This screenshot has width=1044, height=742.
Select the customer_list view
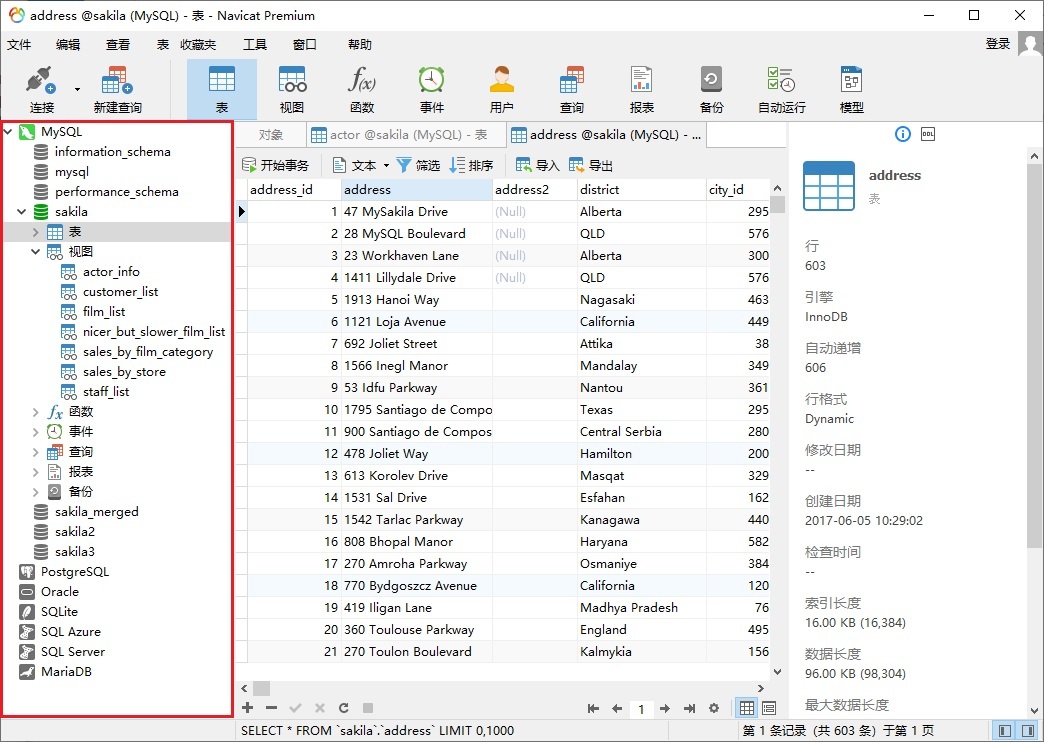click(x=121, y=292)
